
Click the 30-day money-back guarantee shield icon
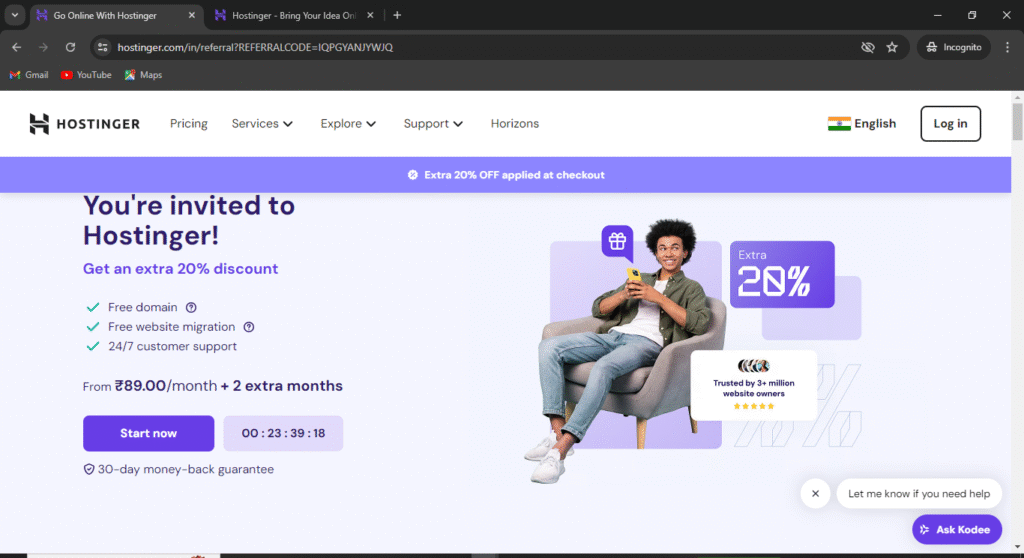[x=89, y=469]
